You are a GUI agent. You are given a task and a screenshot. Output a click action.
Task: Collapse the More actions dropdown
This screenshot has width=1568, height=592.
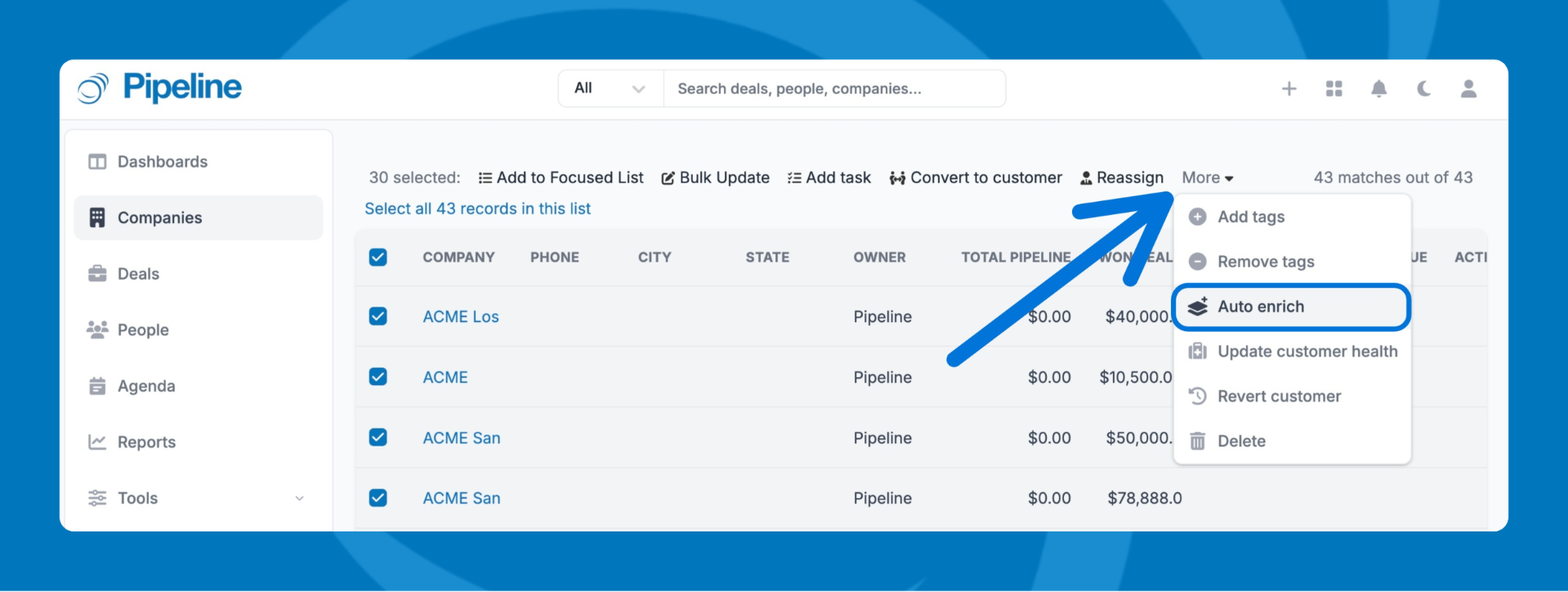click(x=1207, y=177)
